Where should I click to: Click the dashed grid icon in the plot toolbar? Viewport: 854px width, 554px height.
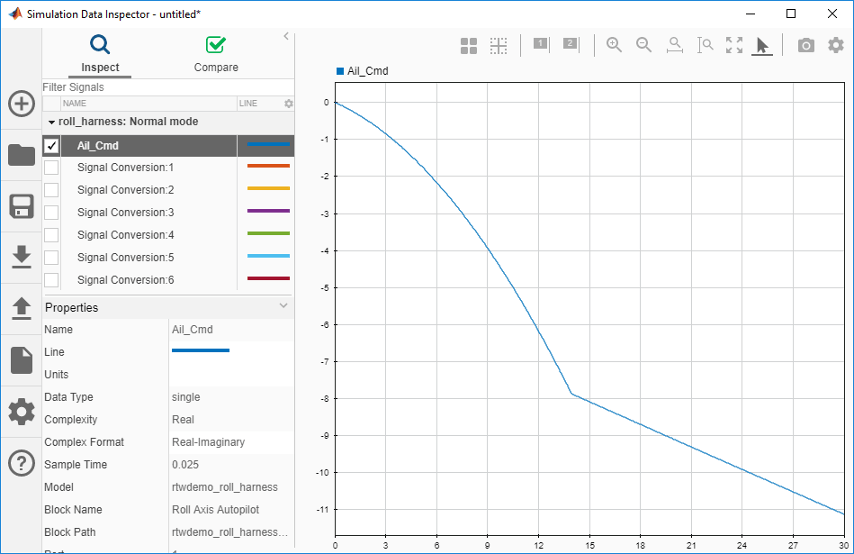[x=498, y=46]
